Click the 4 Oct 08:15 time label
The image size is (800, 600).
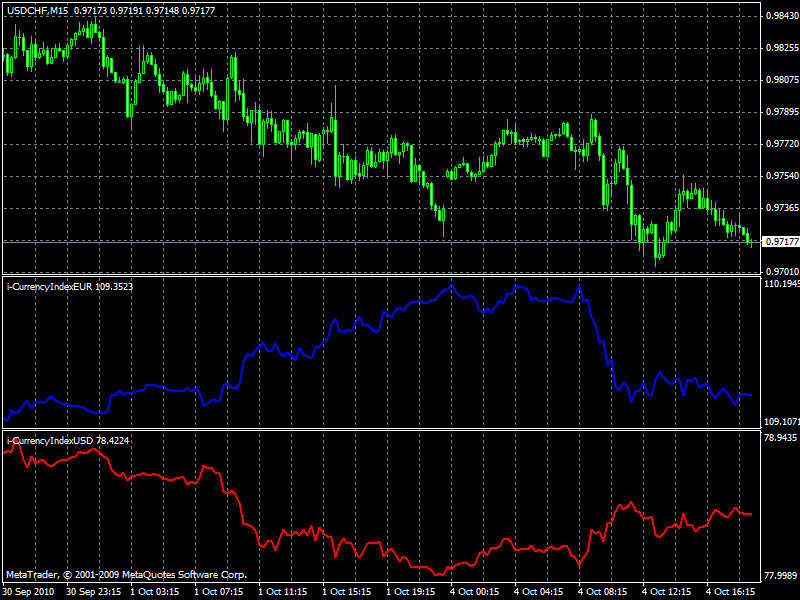(603, 592)
